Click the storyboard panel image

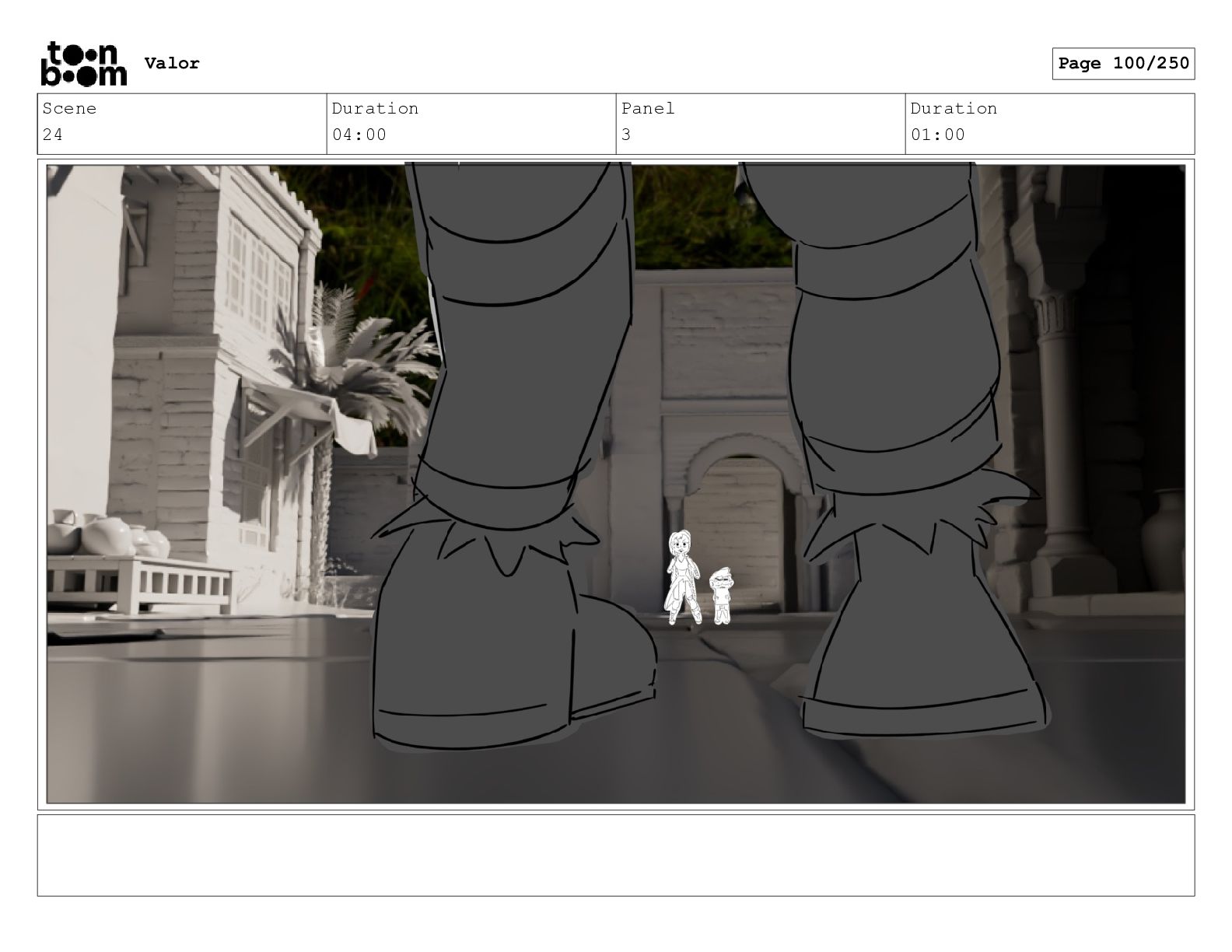click(x=616, y=483)
